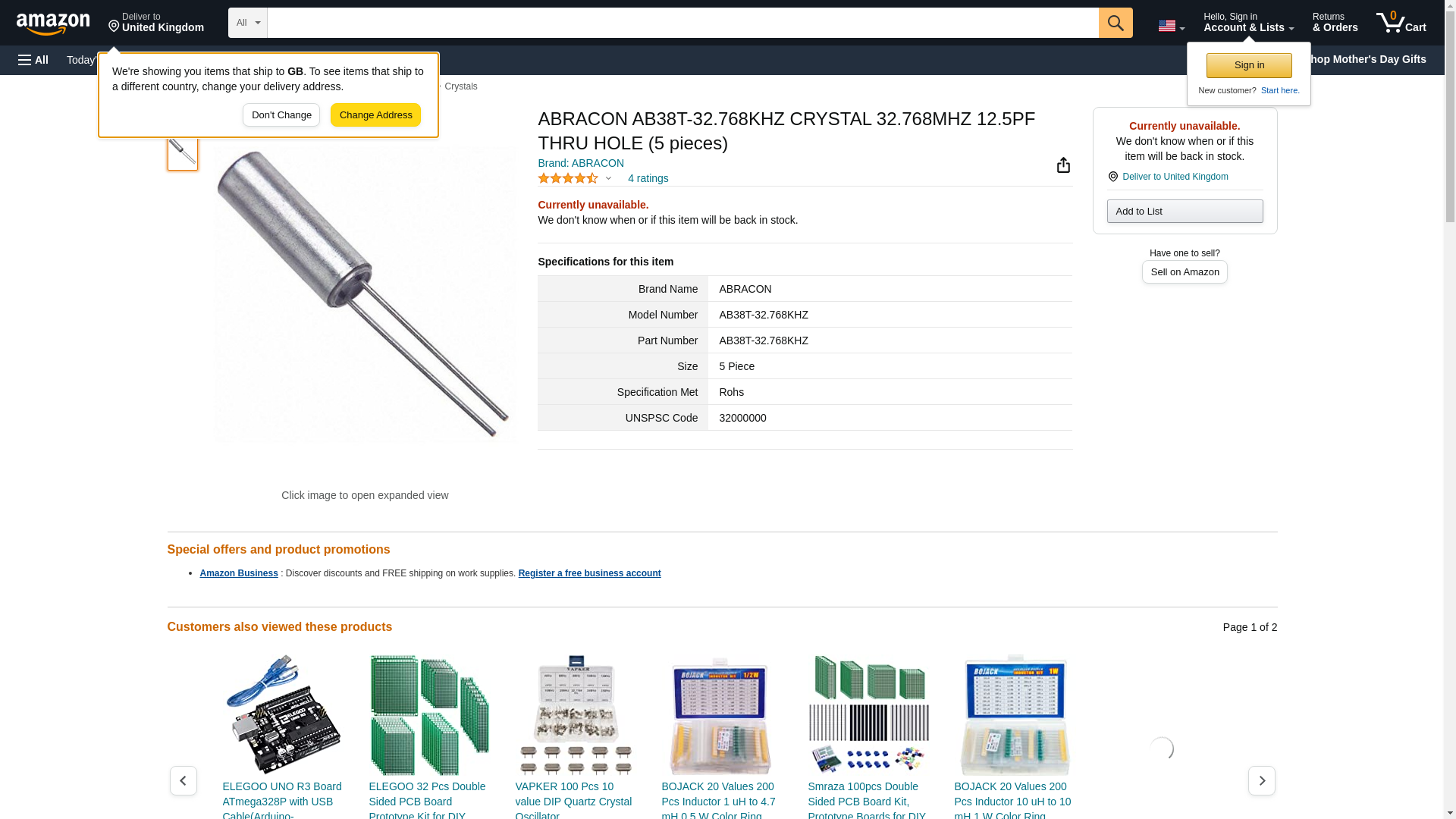Click inside the search input field
The image size is (1456, 819).
tap(682, 23)
